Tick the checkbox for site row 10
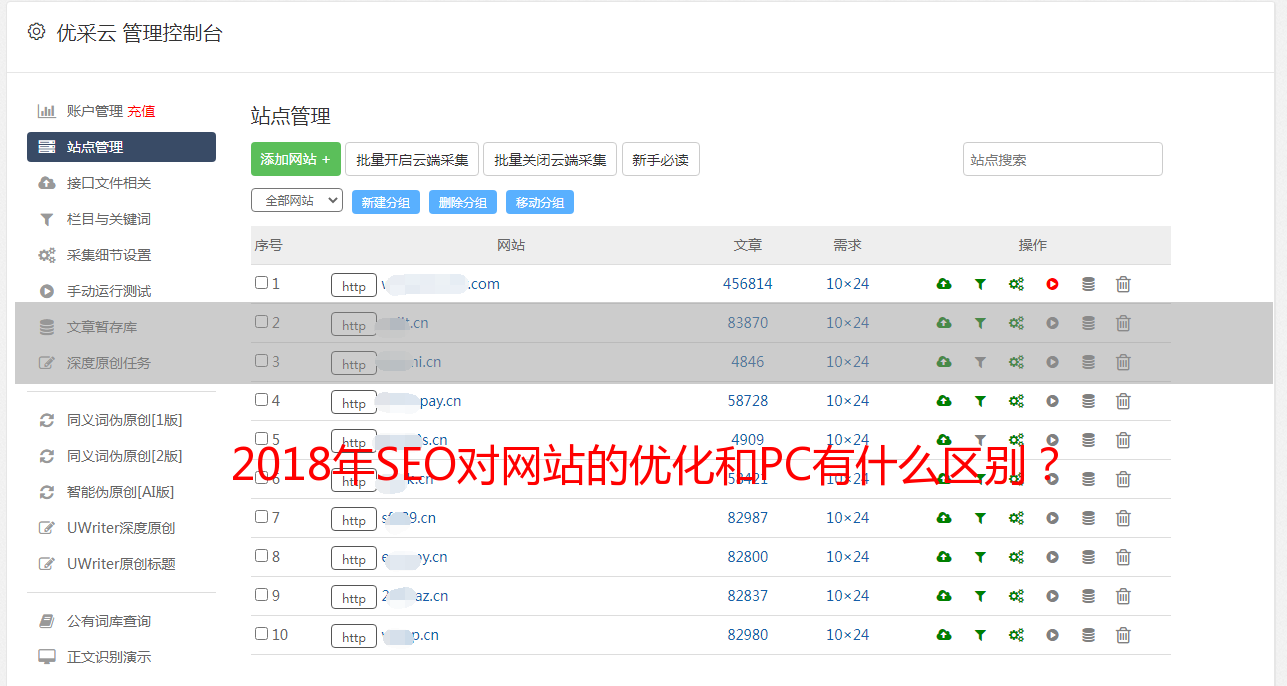 (x=261, y=634)
